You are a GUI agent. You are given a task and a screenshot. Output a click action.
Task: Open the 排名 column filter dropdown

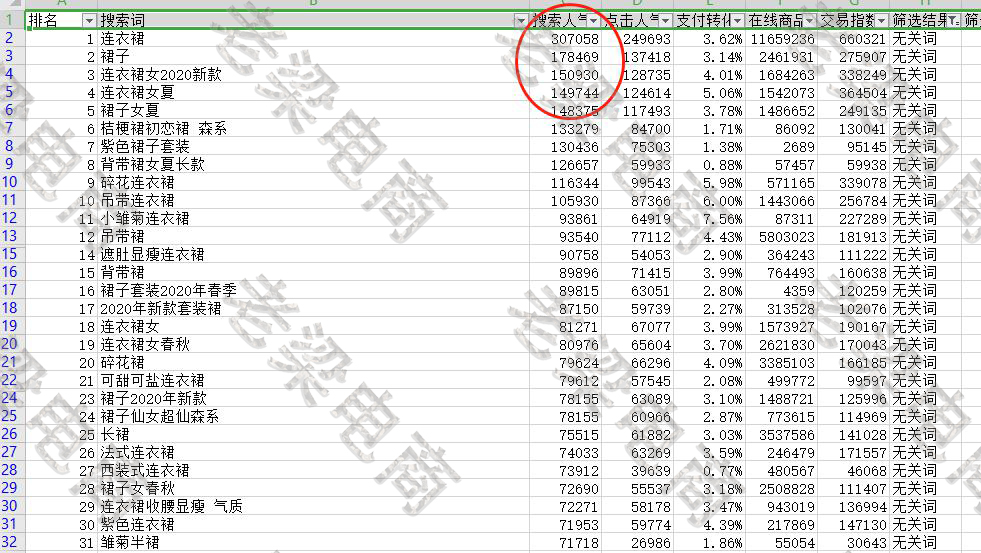(x=89, y=21)
